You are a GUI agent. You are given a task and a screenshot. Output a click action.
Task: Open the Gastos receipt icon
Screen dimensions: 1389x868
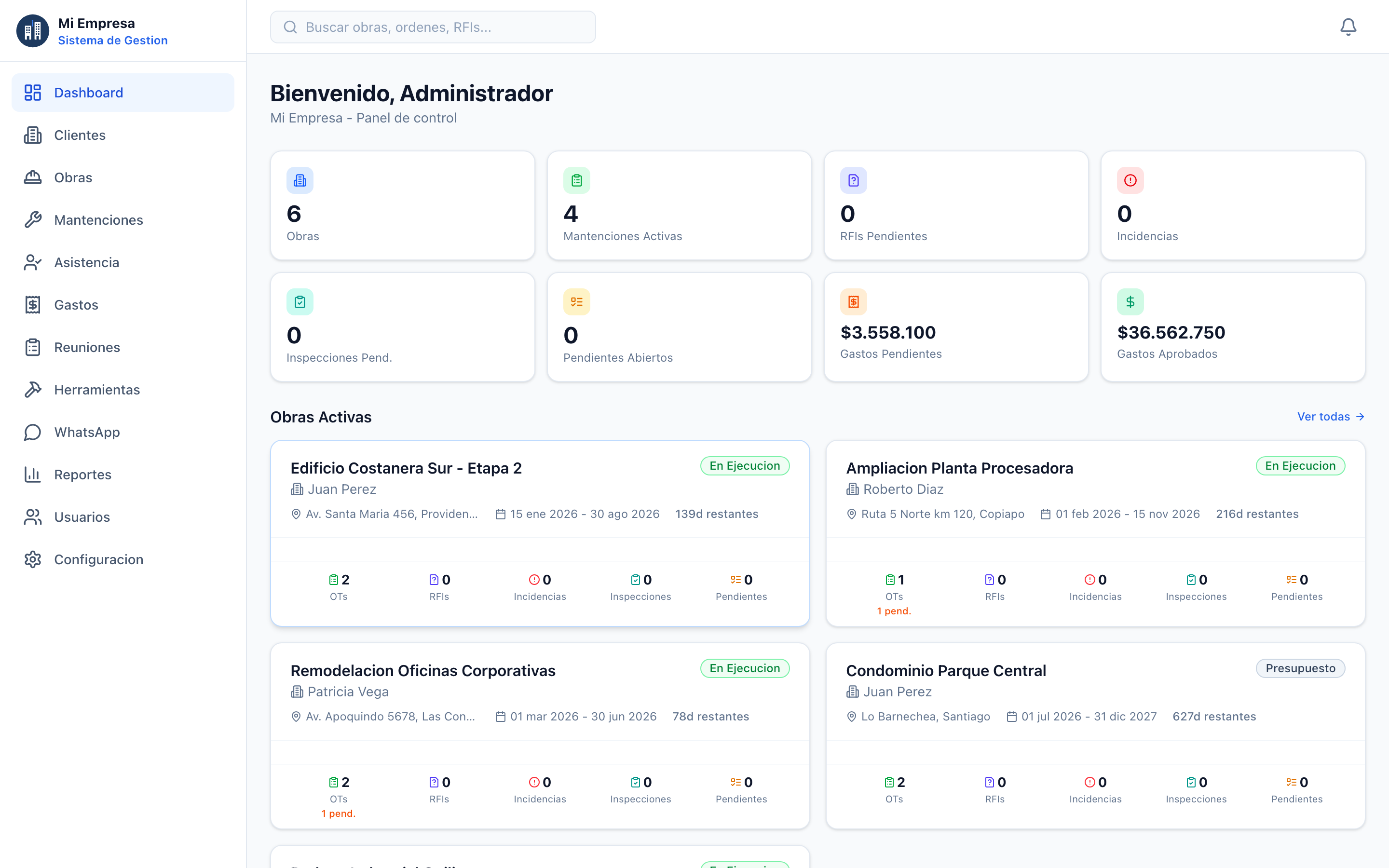(33, 305)
